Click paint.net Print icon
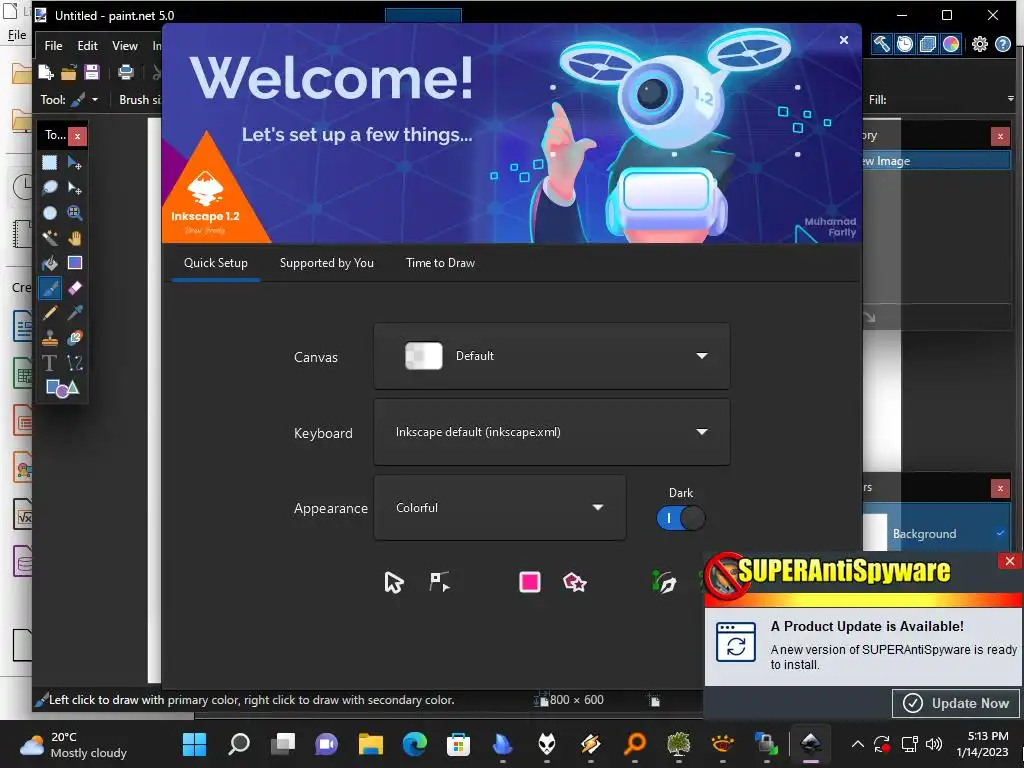The width and height of the screenshot is (1024, 768). pyautogui.click(x=125, y=72)
